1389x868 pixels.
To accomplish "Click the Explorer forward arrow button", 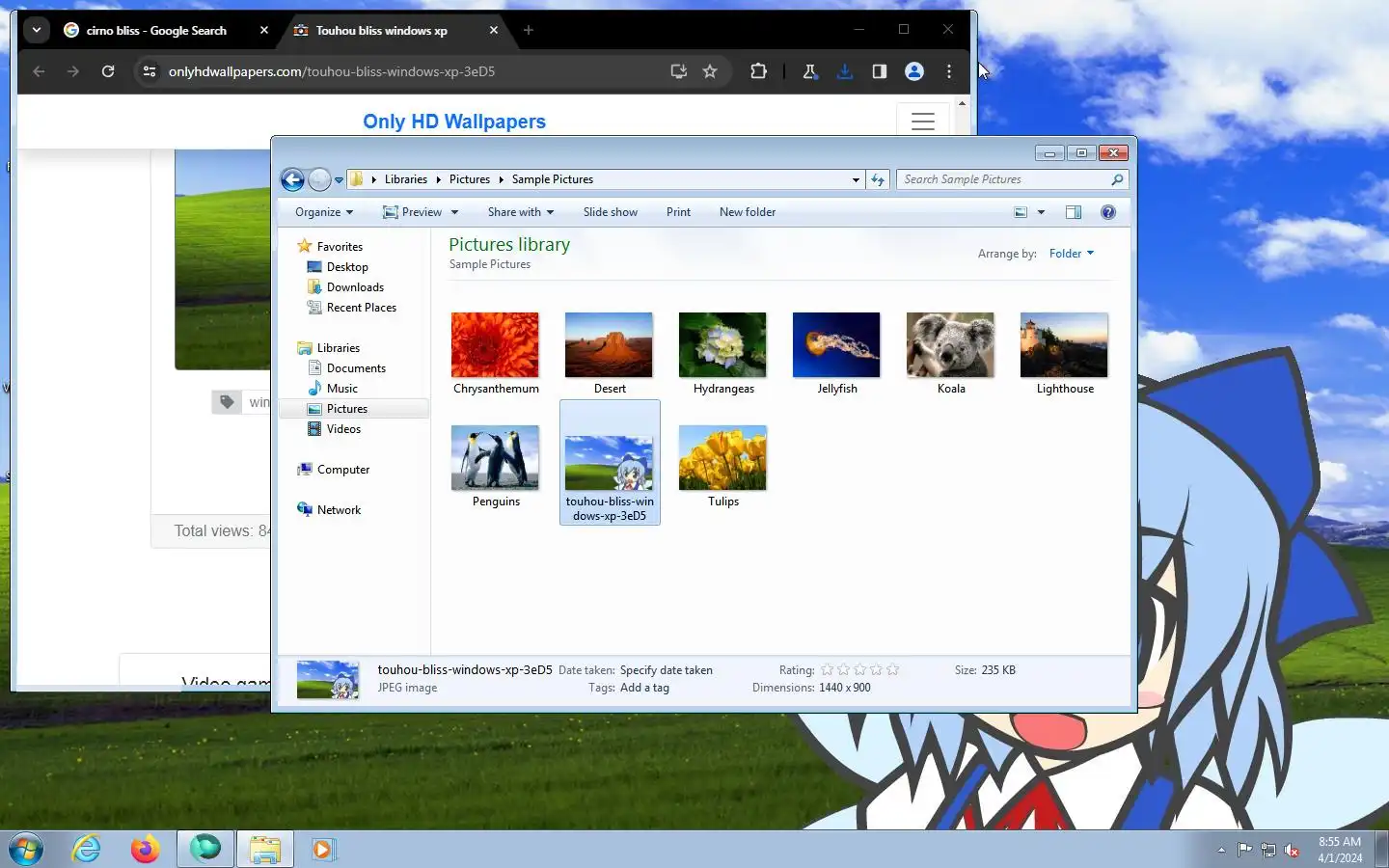I will [319, 179].
